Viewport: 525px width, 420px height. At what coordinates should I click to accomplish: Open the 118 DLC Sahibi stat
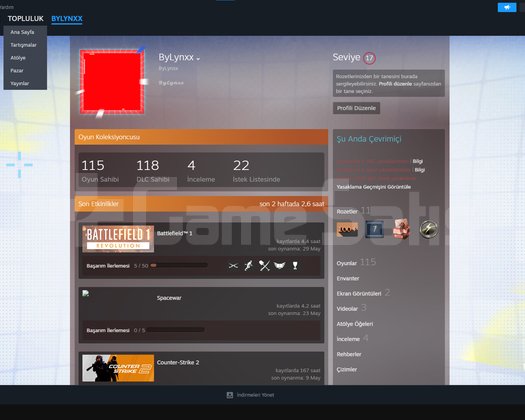pyautogui.click(x=153, y=171)
